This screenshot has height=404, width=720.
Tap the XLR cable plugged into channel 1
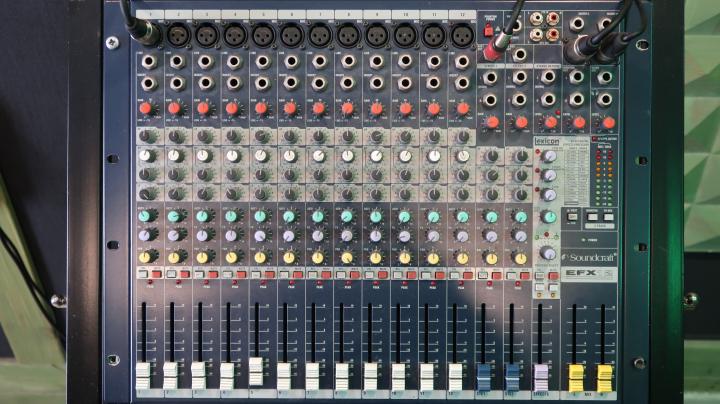(x=144, y=32)
